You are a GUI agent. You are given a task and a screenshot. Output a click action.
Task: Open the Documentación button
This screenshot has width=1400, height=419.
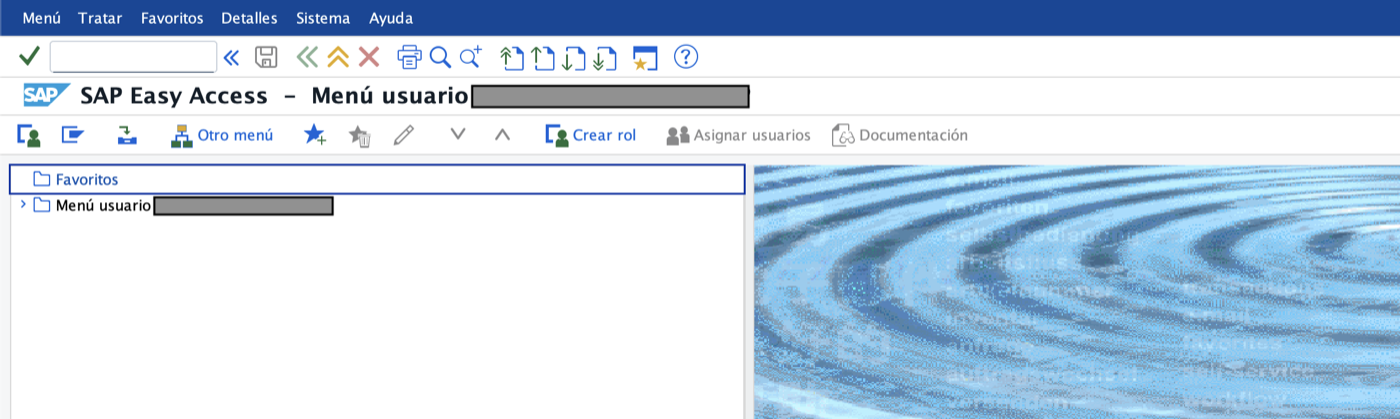[900, 135]
